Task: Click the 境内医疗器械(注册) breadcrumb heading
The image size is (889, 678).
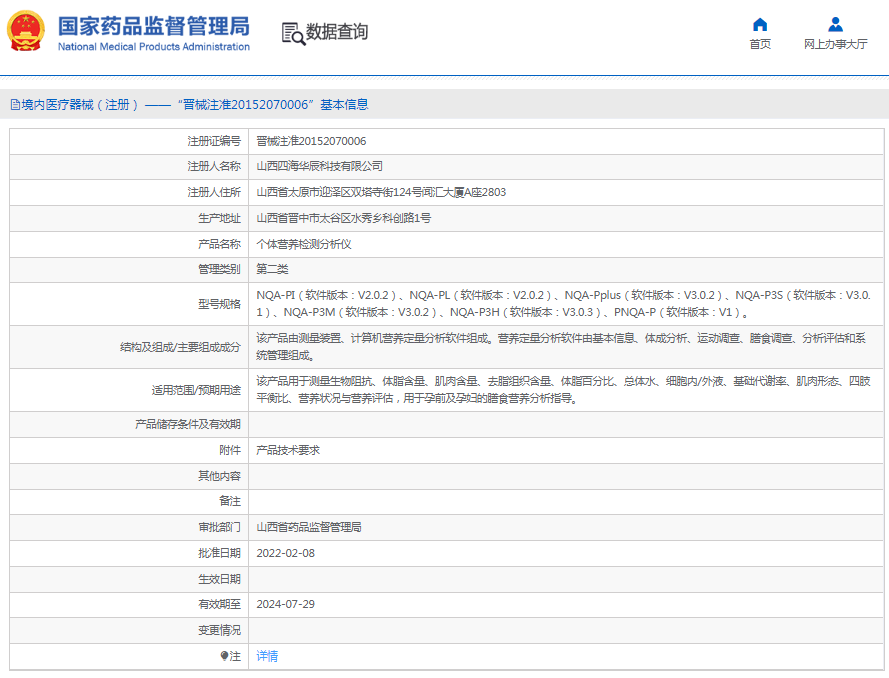Action: [x=80, y=105]
